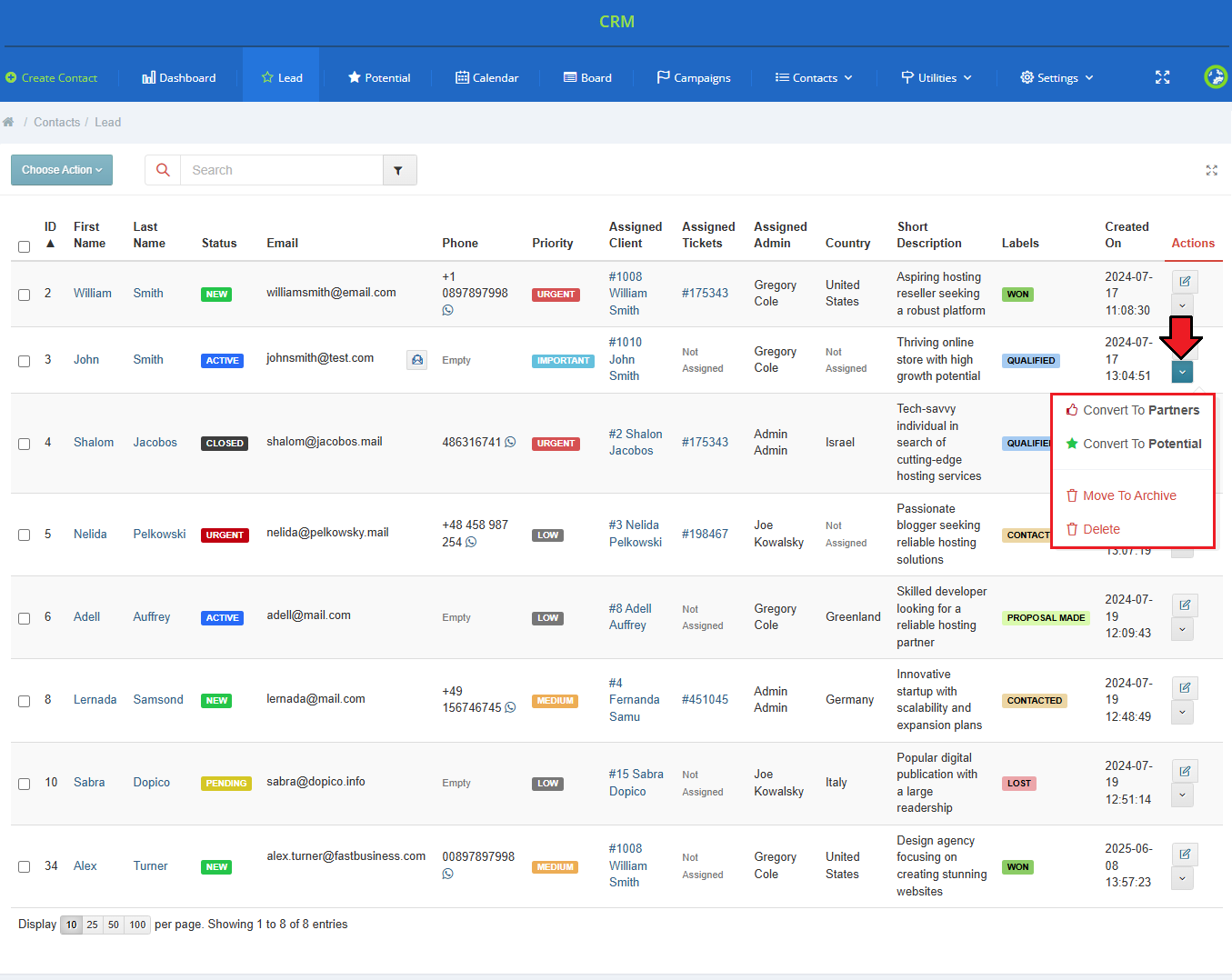Select Convert To Partners from the menu

(1132, 410)
